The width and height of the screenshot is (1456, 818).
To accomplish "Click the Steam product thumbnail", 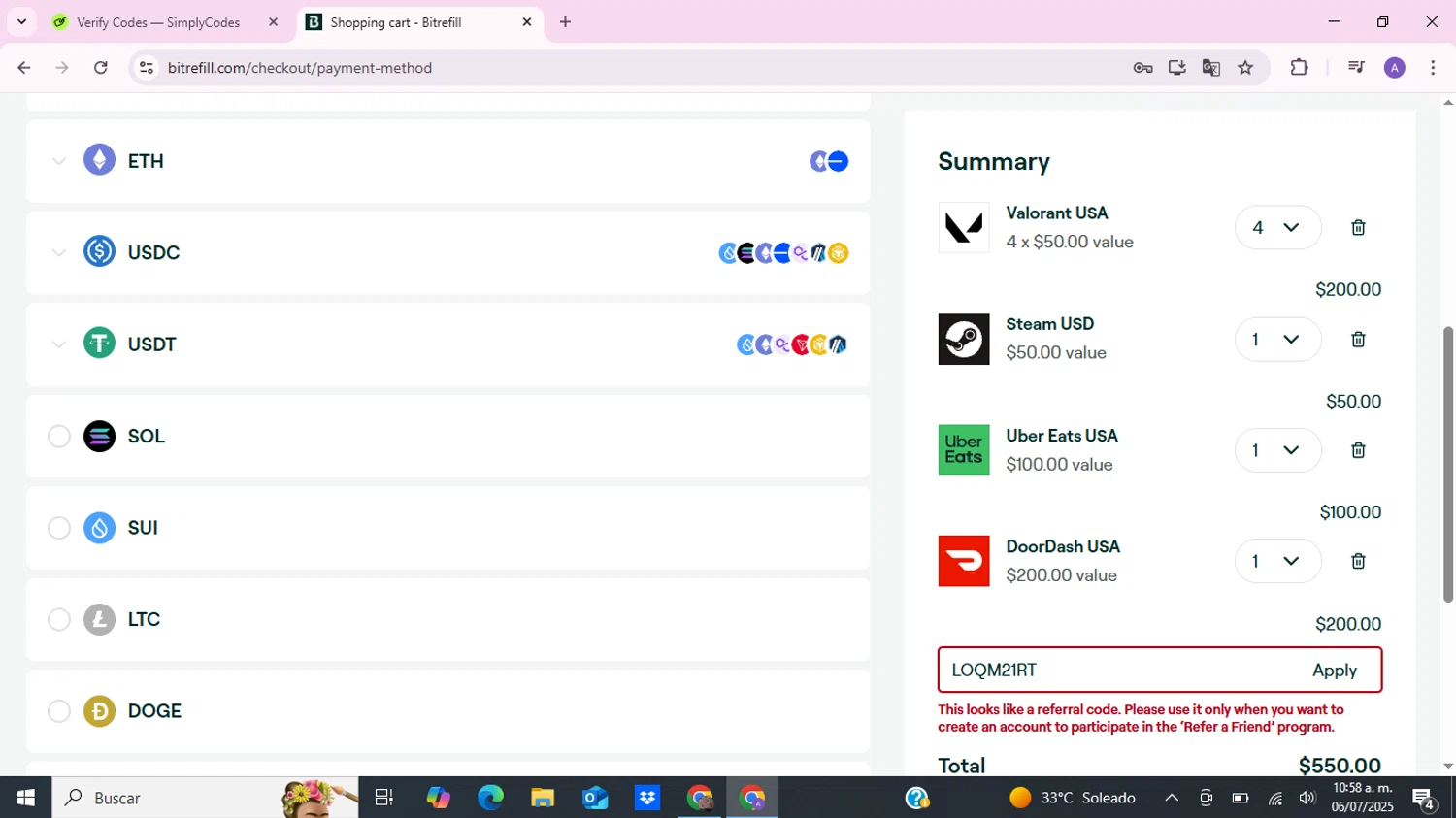I will tap(964, 340).
